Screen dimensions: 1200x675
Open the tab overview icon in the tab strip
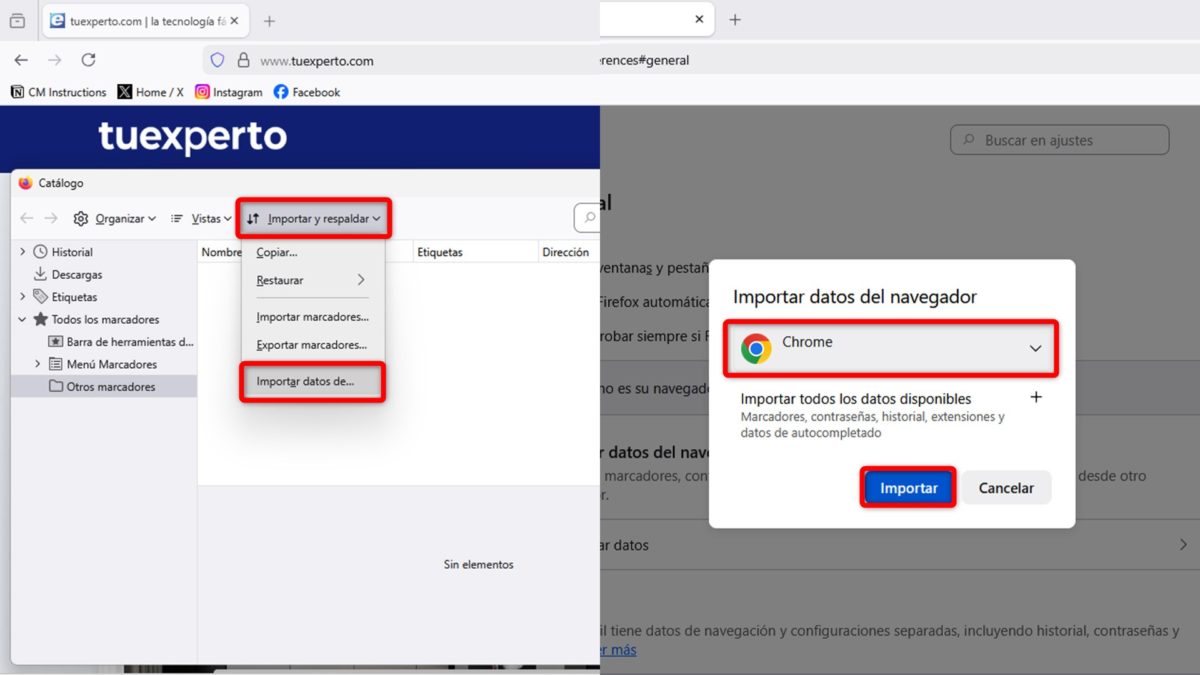(x=17, y=20)
